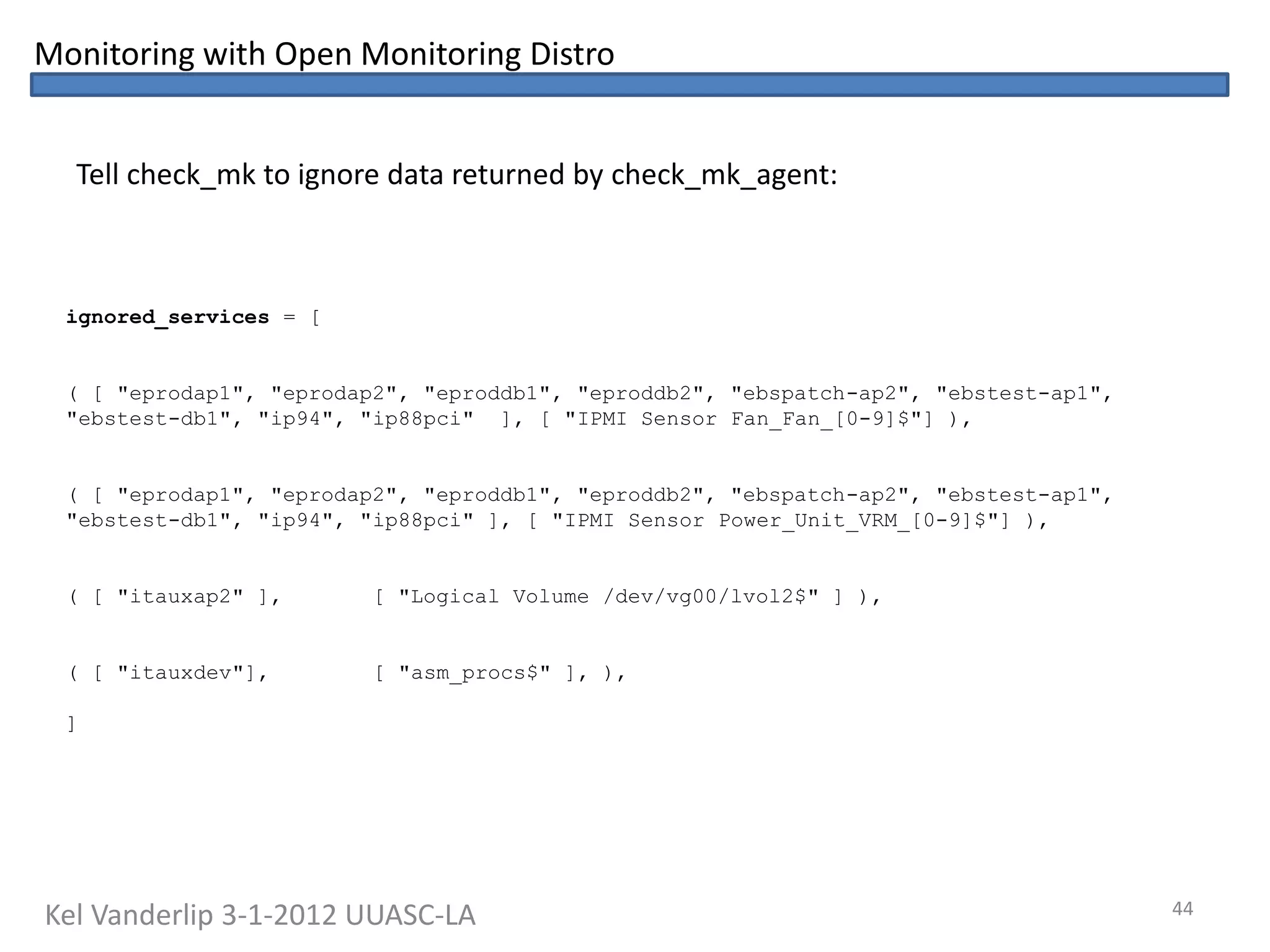This screenshot has width=1270, height=952.
Task: Click the blue horizontal bar under the title
Action: tap(629, 85)
